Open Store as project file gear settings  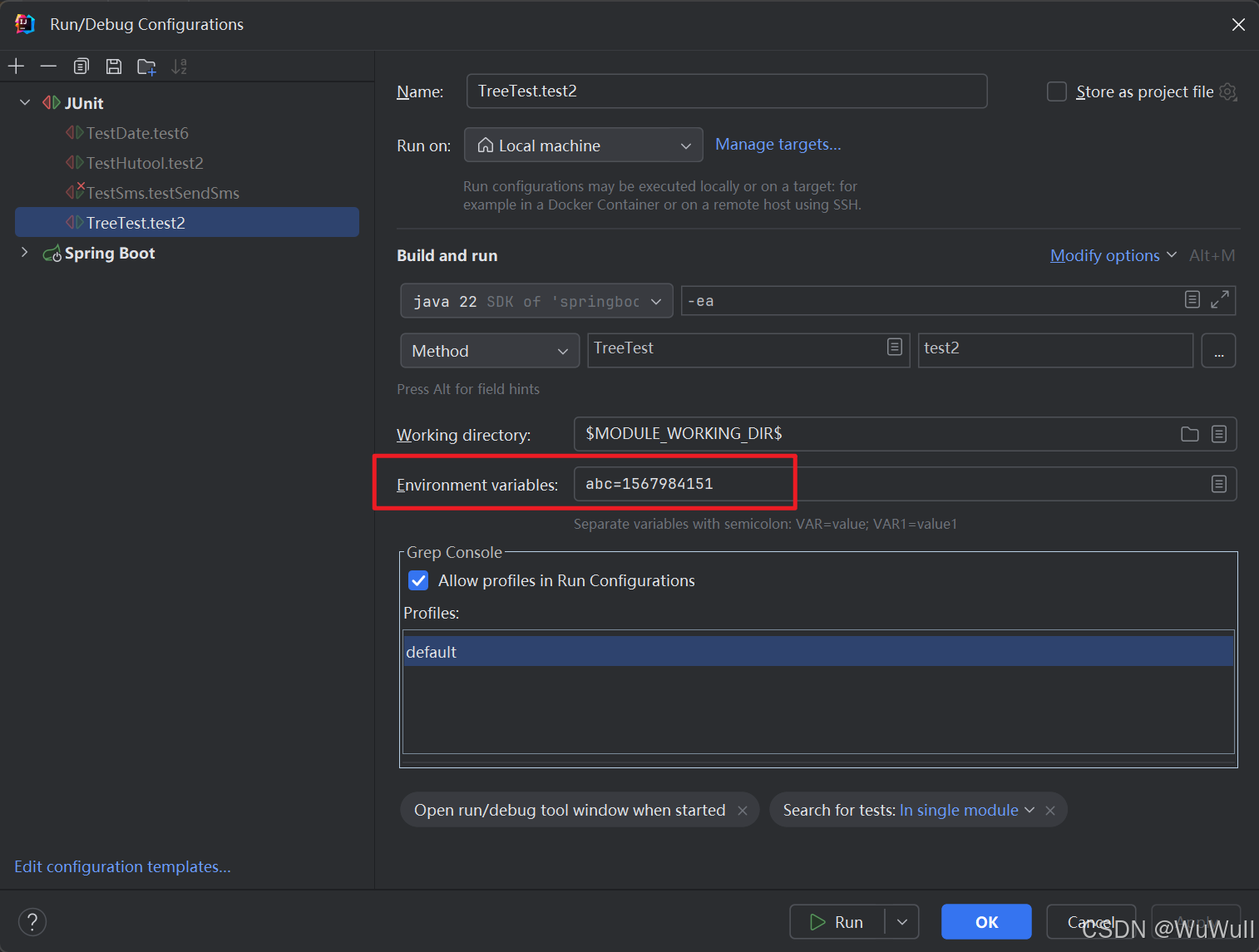(1228, 91)
